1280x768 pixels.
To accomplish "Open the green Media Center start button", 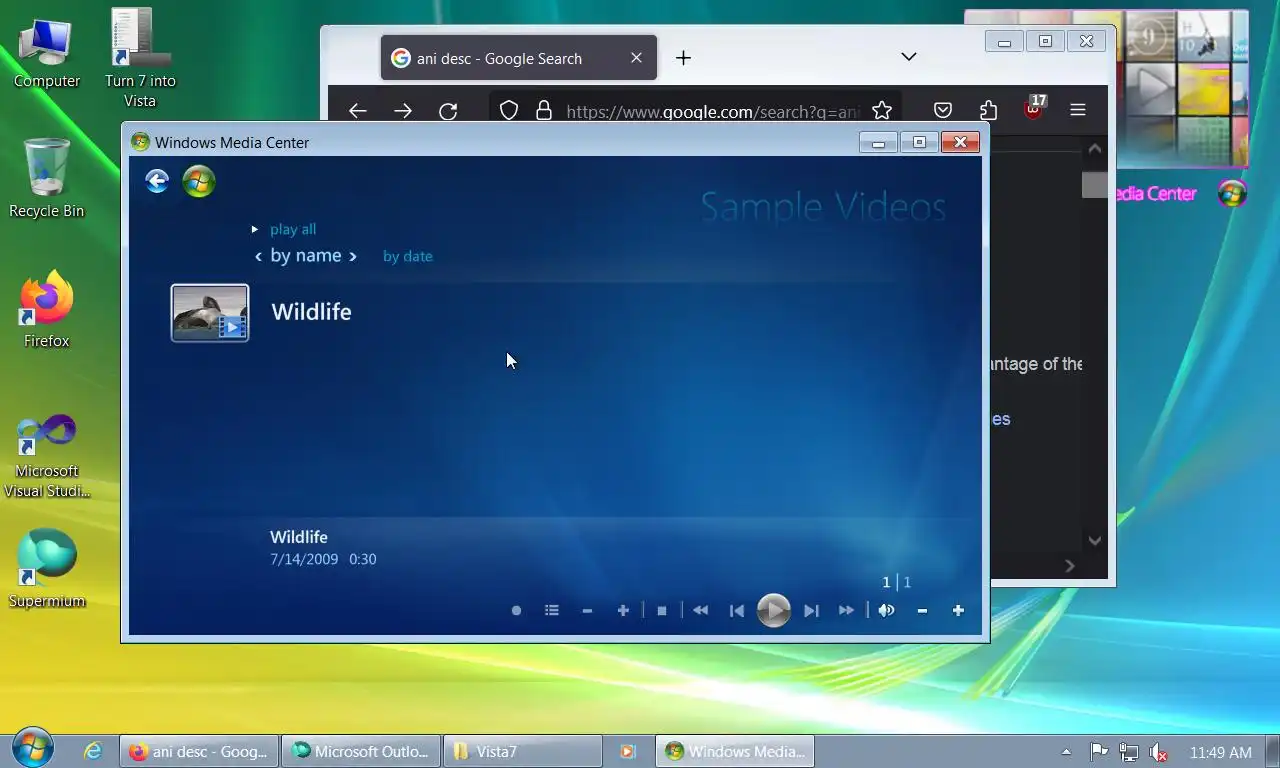I will pos(199,181).
